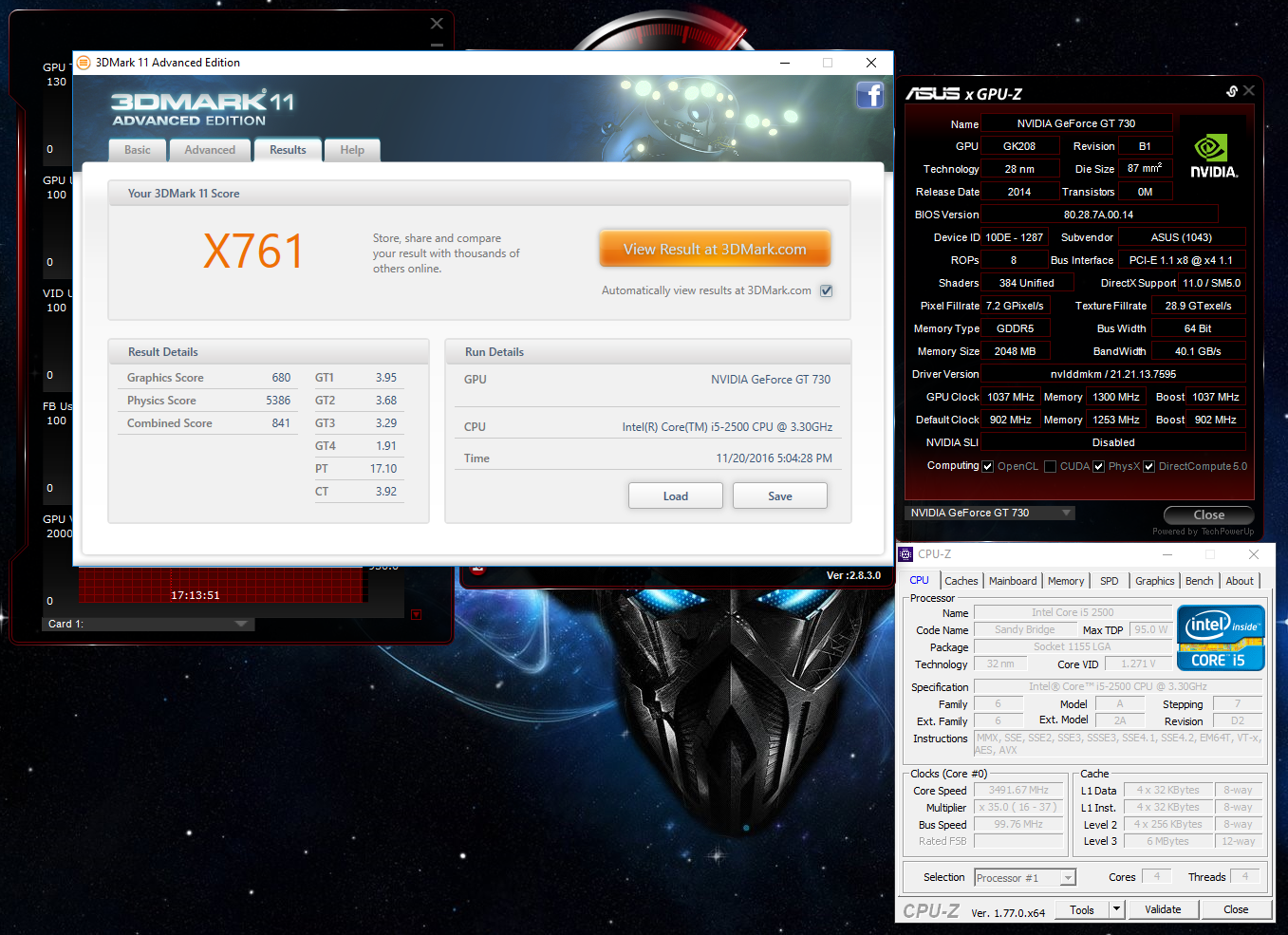Click the GT1 result value 3.95
Viewport: 1288px width, 935px height.
(x=386, y=378)
